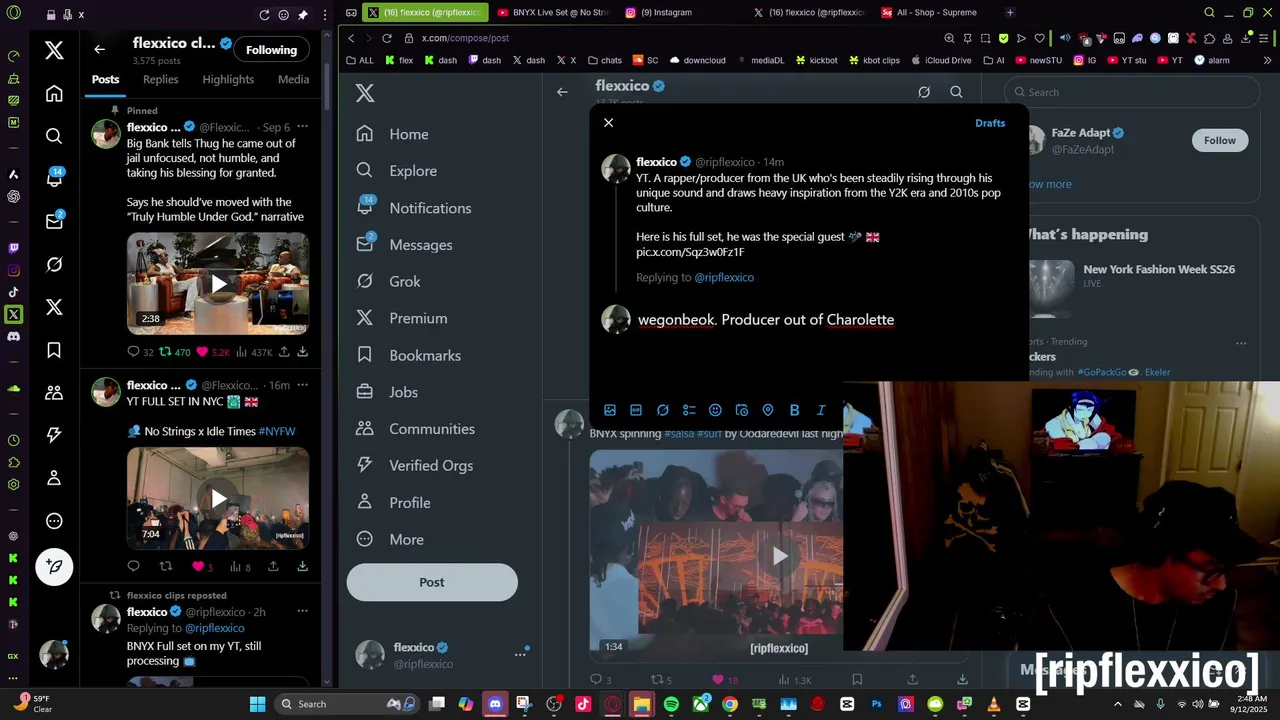Open Discord icon in Opera sidebar
Image resolution: width=1280 pixels, height=720 pixels.
(x=13, y=336)
